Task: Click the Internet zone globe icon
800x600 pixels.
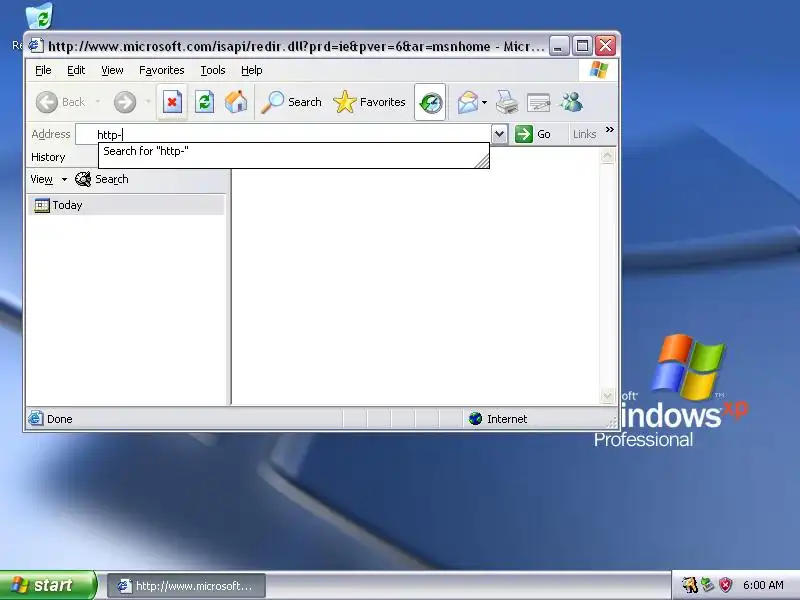Action: click(475, 419)
